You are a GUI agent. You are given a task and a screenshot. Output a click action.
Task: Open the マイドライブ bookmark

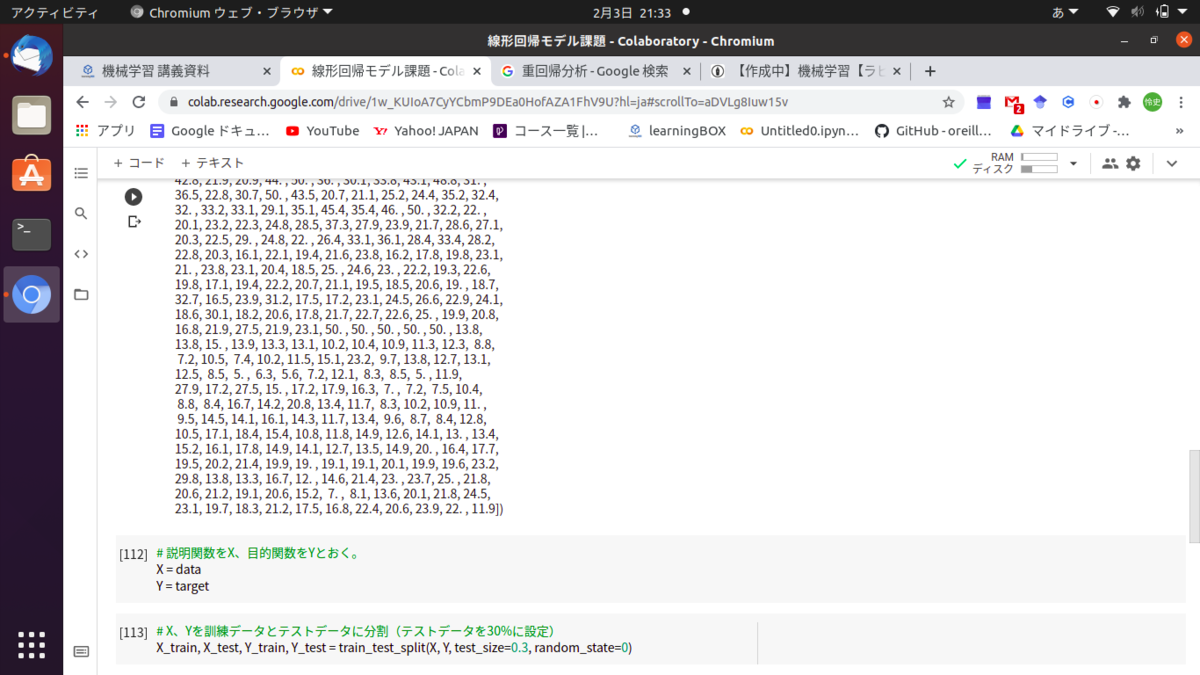1070,131
